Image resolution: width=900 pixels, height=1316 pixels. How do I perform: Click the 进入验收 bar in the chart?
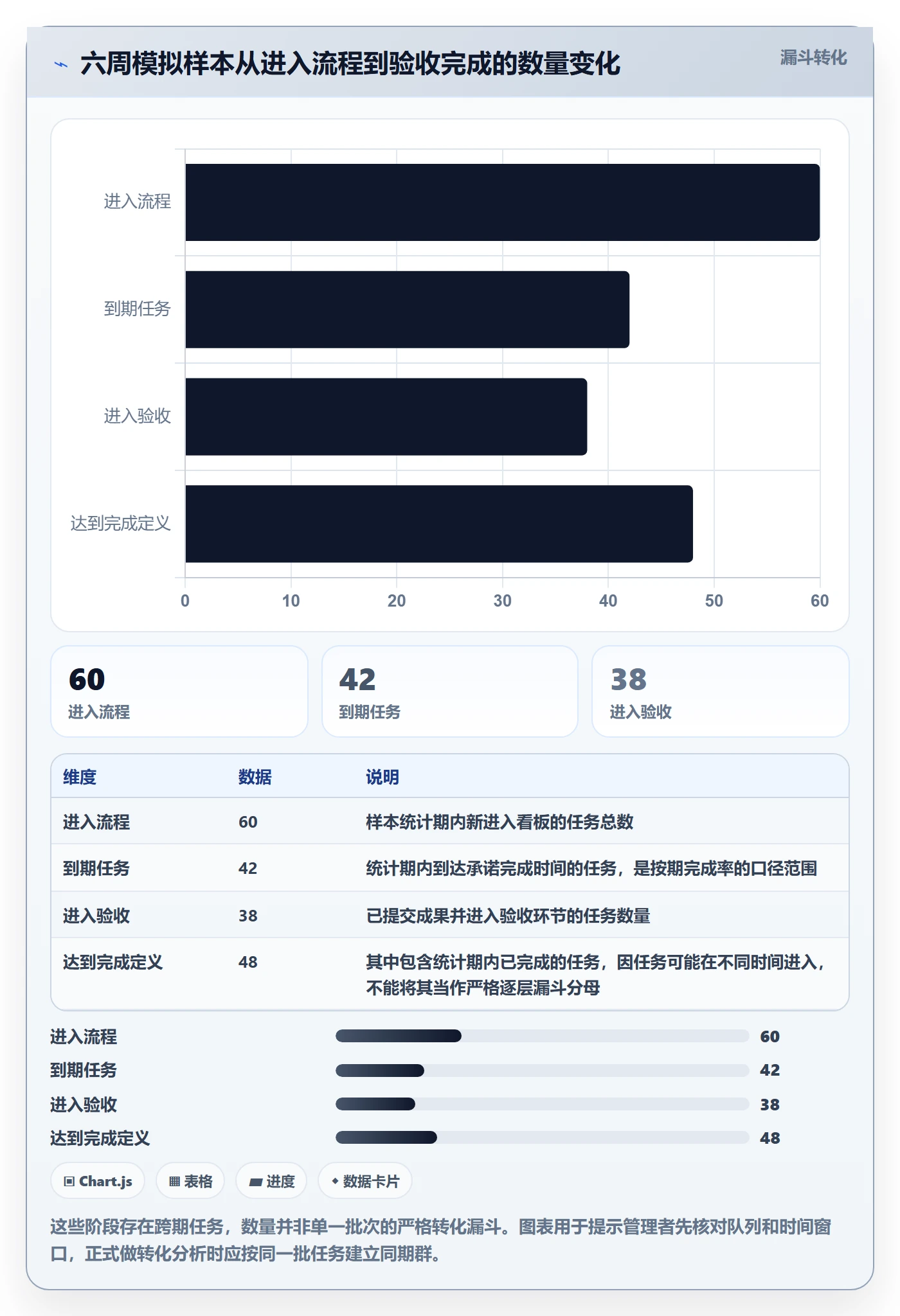386,417
